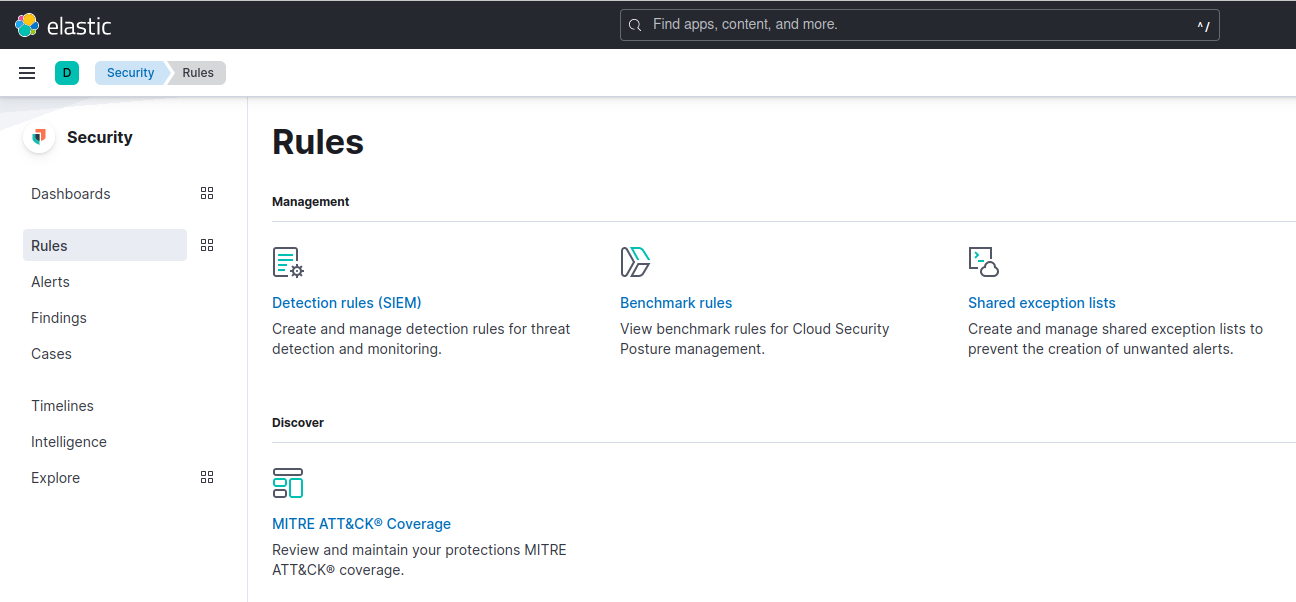The height and width of the screenshot is (602, 1296).
Task: Click the Rules breadcrumb
Action: 198,73
